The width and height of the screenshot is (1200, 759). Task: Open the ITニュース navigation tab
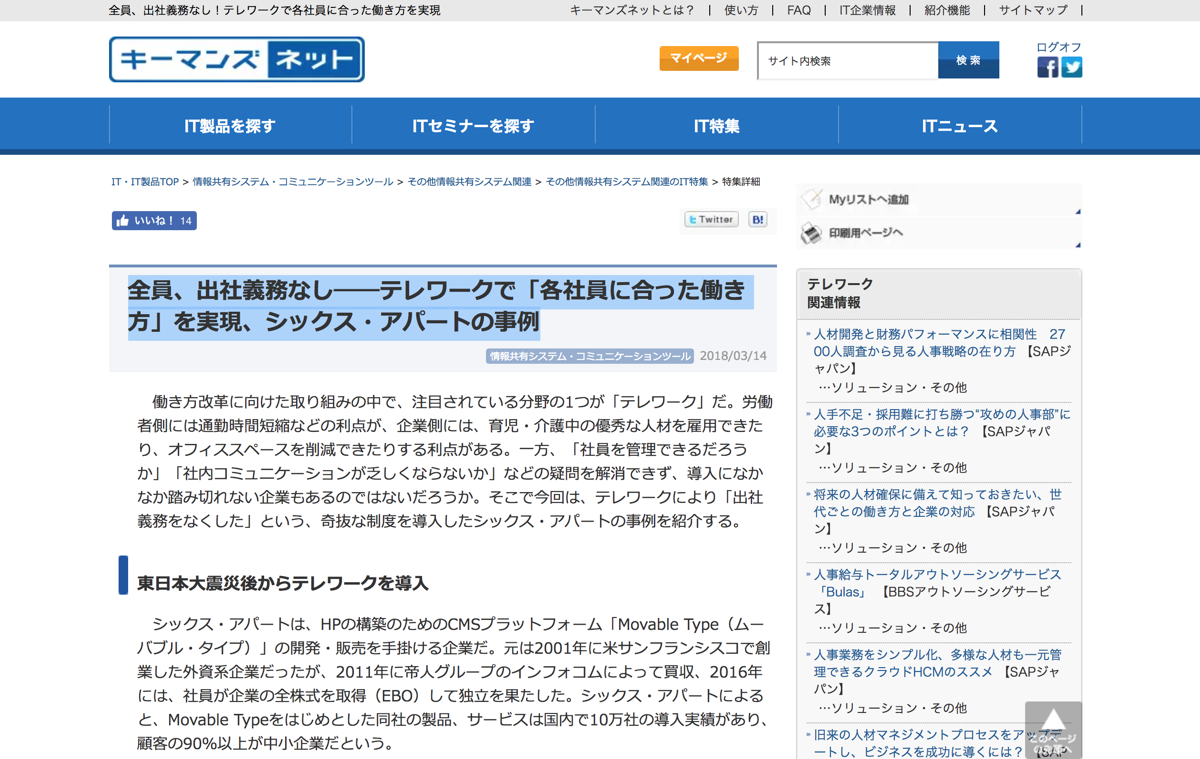point(960,126)
